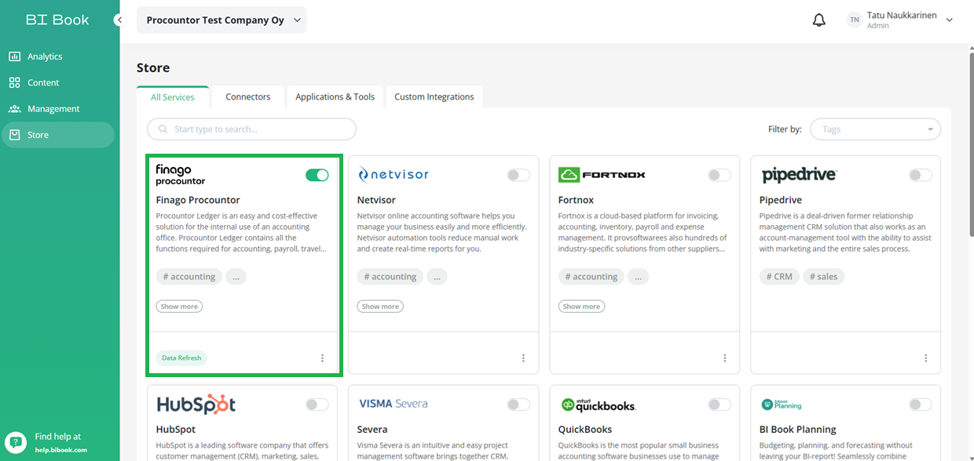Viewport: 974px width, 461px height.
Task: Click the BI Book logo
Action: (57, 20)
